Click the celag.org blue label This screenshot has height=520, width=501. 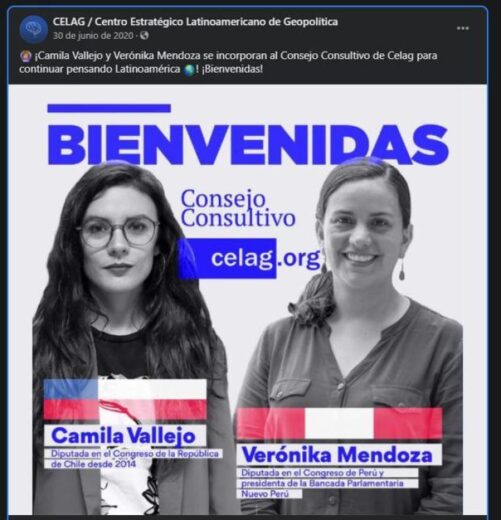(x=249, y=258)
